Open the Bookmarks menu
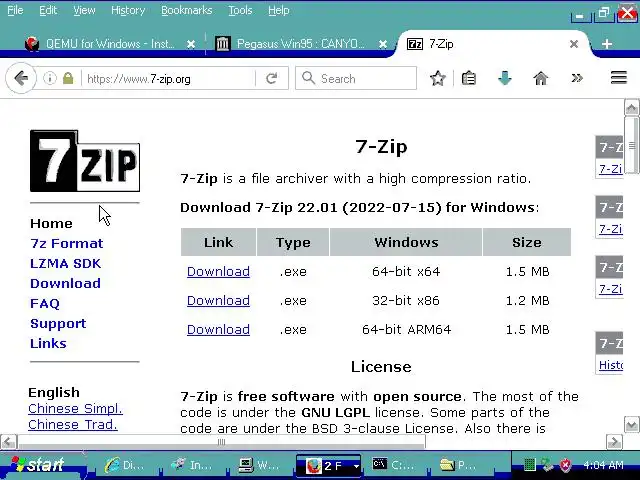640x480 pixels. [x=187, y=10]
